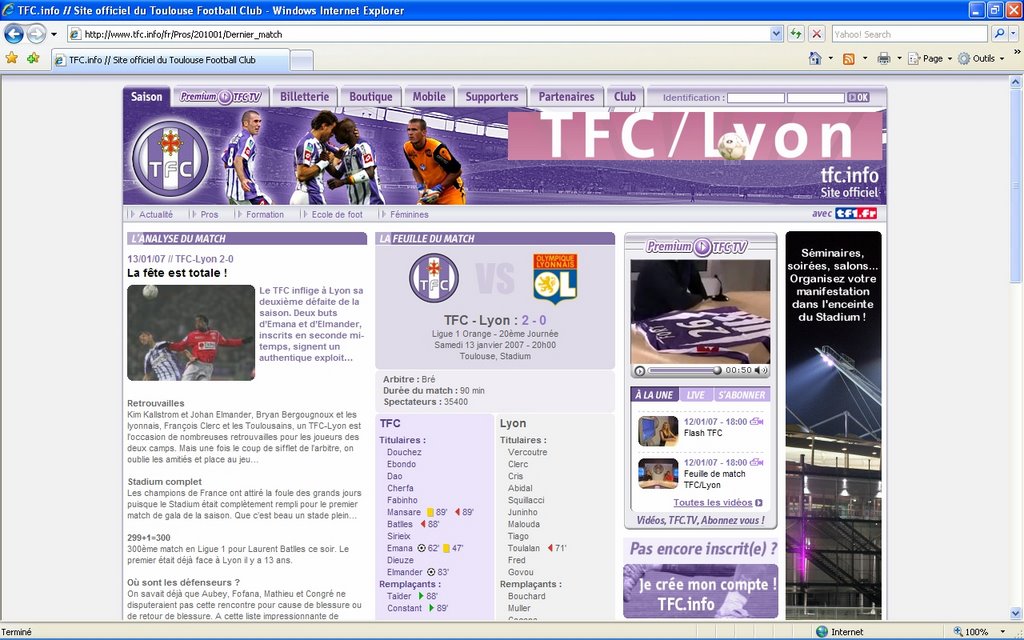
Task: Select the À LA UNE video tab
Action: coord(654,395)
